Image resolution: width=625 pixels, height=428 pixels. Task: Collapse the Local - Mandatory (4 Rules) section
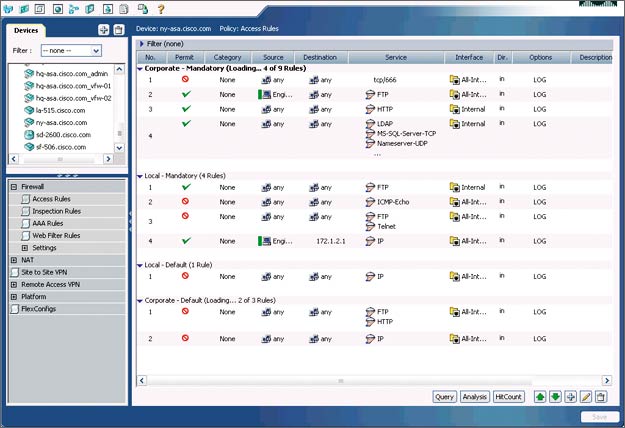pyautogui.click(x=140, y=176)
